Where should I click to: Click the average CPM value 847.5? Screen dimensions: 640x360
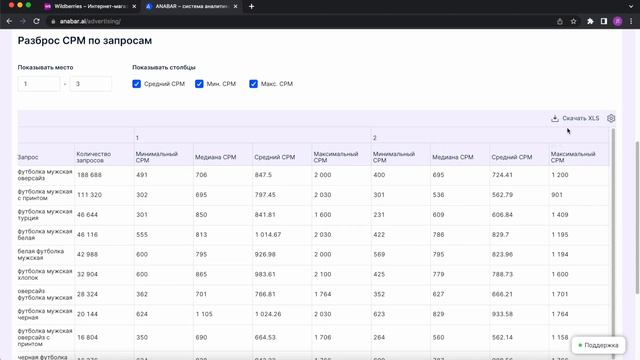[263, 175]
